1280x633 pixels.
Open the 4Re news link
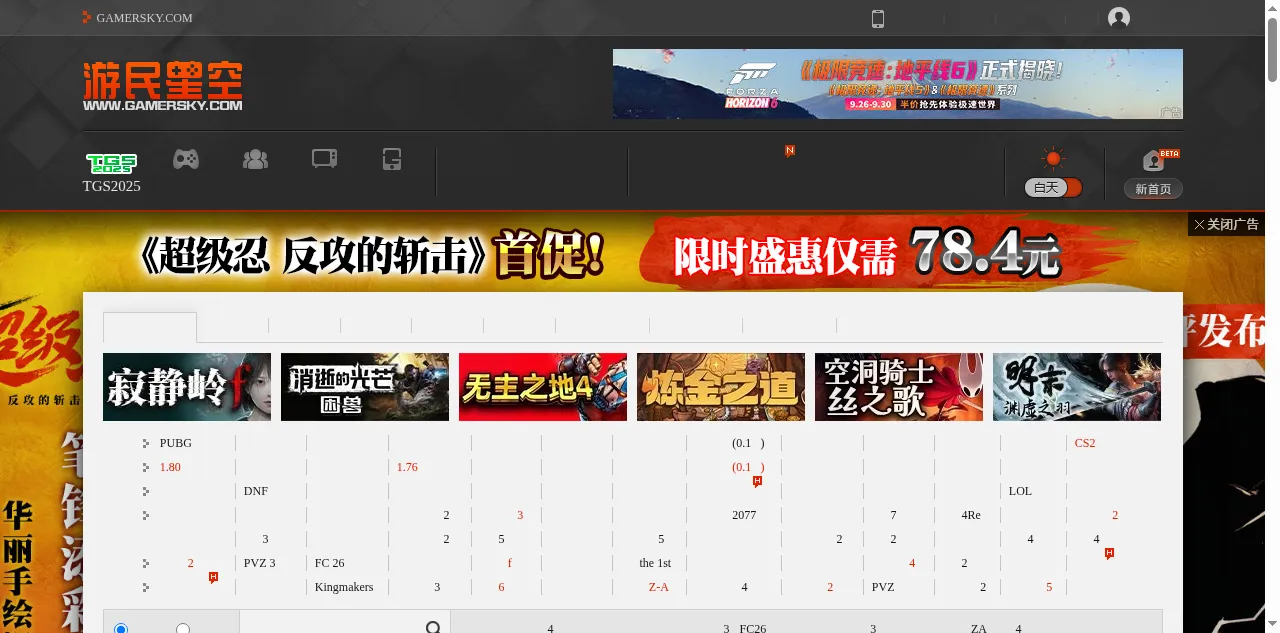click(x=971, y=515)
